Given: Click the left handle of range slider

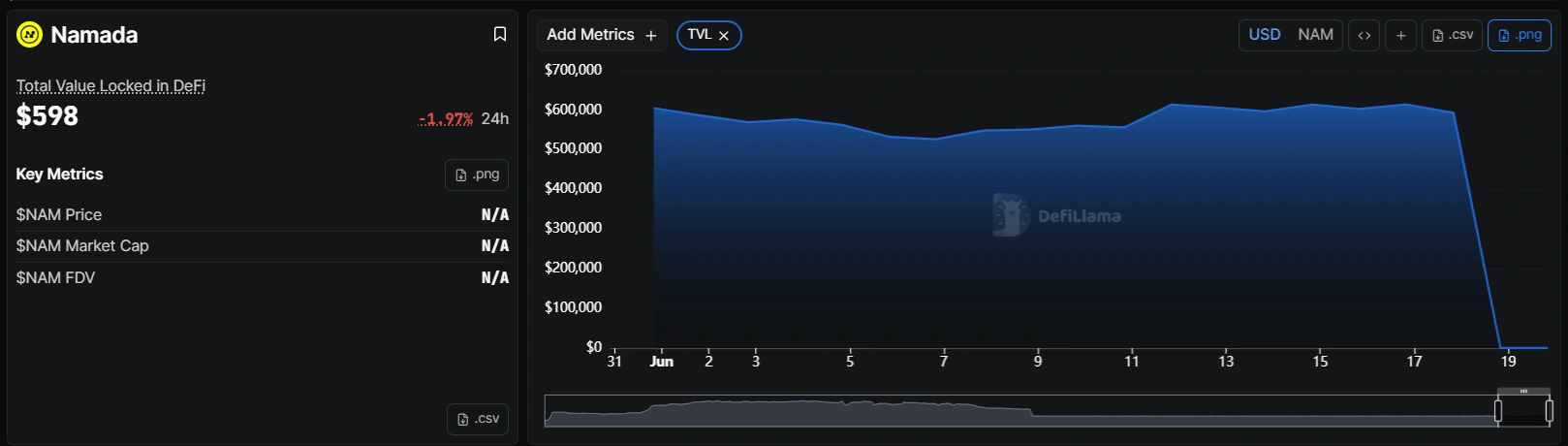Looking at the screenshot, I should point(1498,411).
